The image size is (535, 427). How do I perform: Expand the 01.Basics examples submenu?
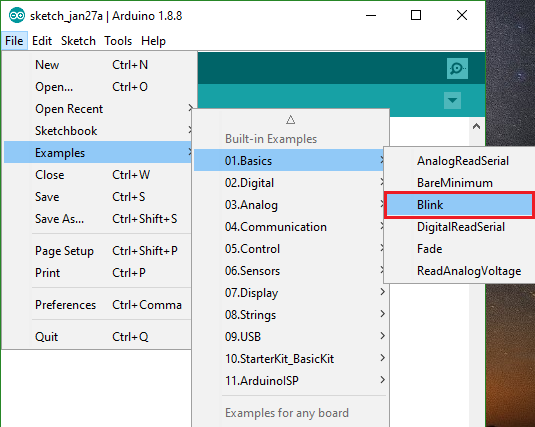coord(290,160)
